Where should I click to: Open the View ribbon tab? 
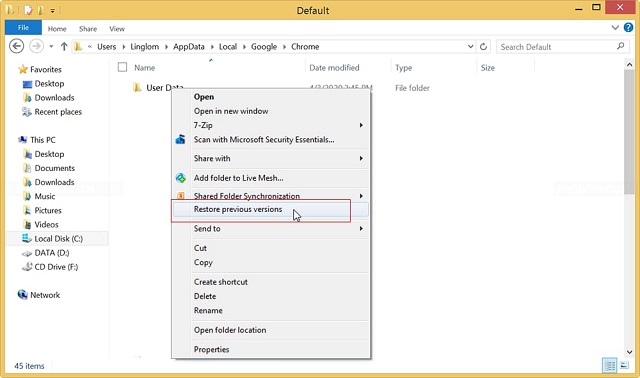point(117,29)
